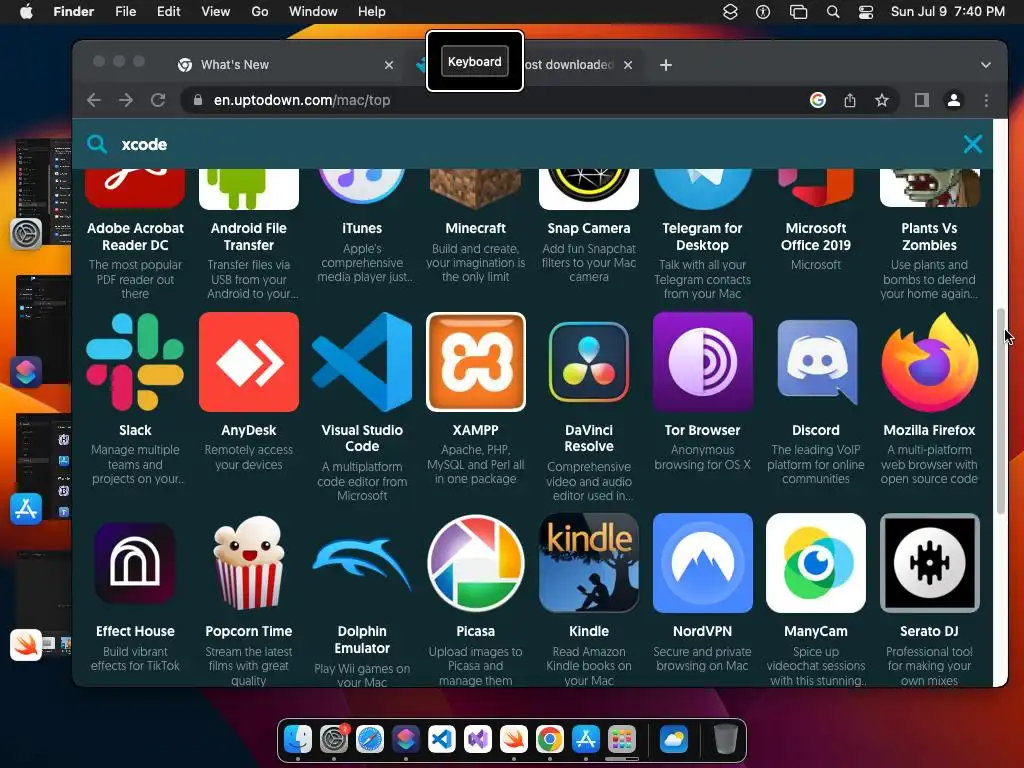Open the Telegram for Desktop link
The image size is (1024, 768).
click(702, 236)
